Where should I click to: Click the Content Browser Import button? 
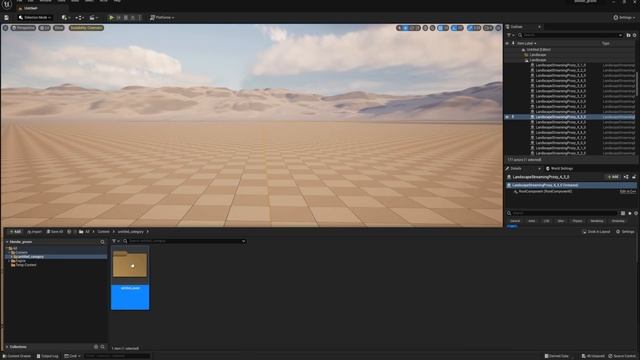click(x=34, y=231)
